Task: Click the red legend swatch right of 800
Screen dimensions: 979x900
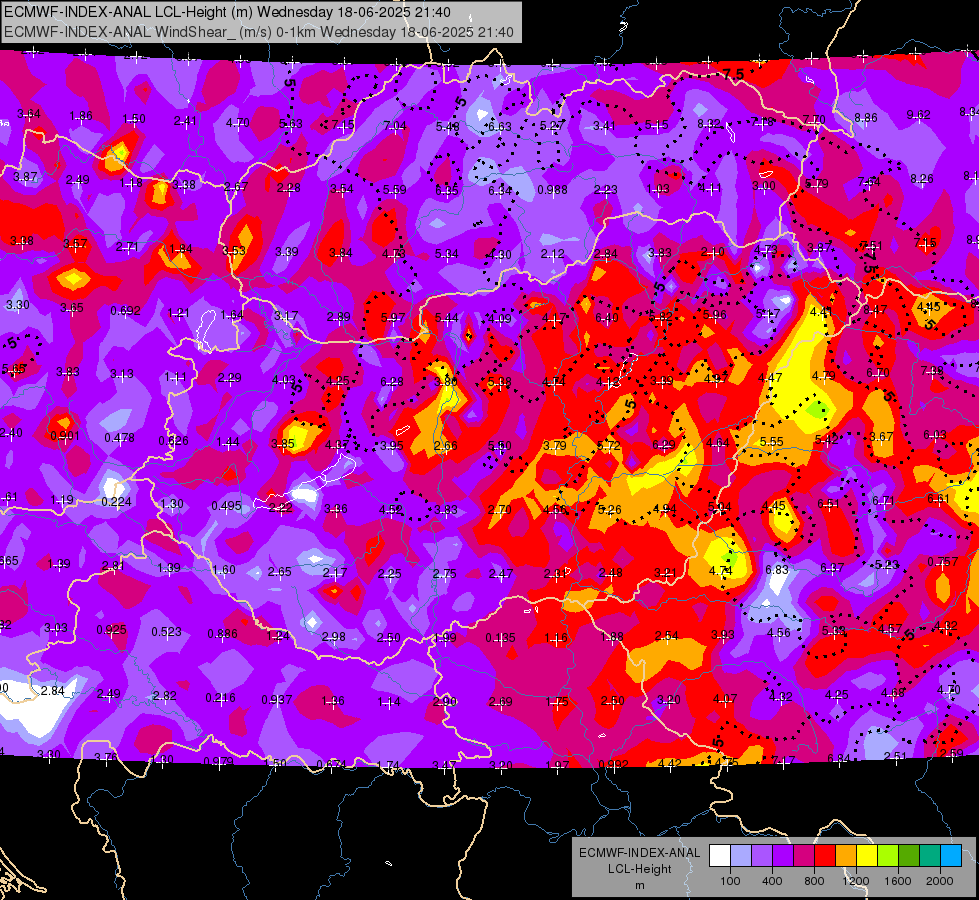Action: click(x=825, y=855)
